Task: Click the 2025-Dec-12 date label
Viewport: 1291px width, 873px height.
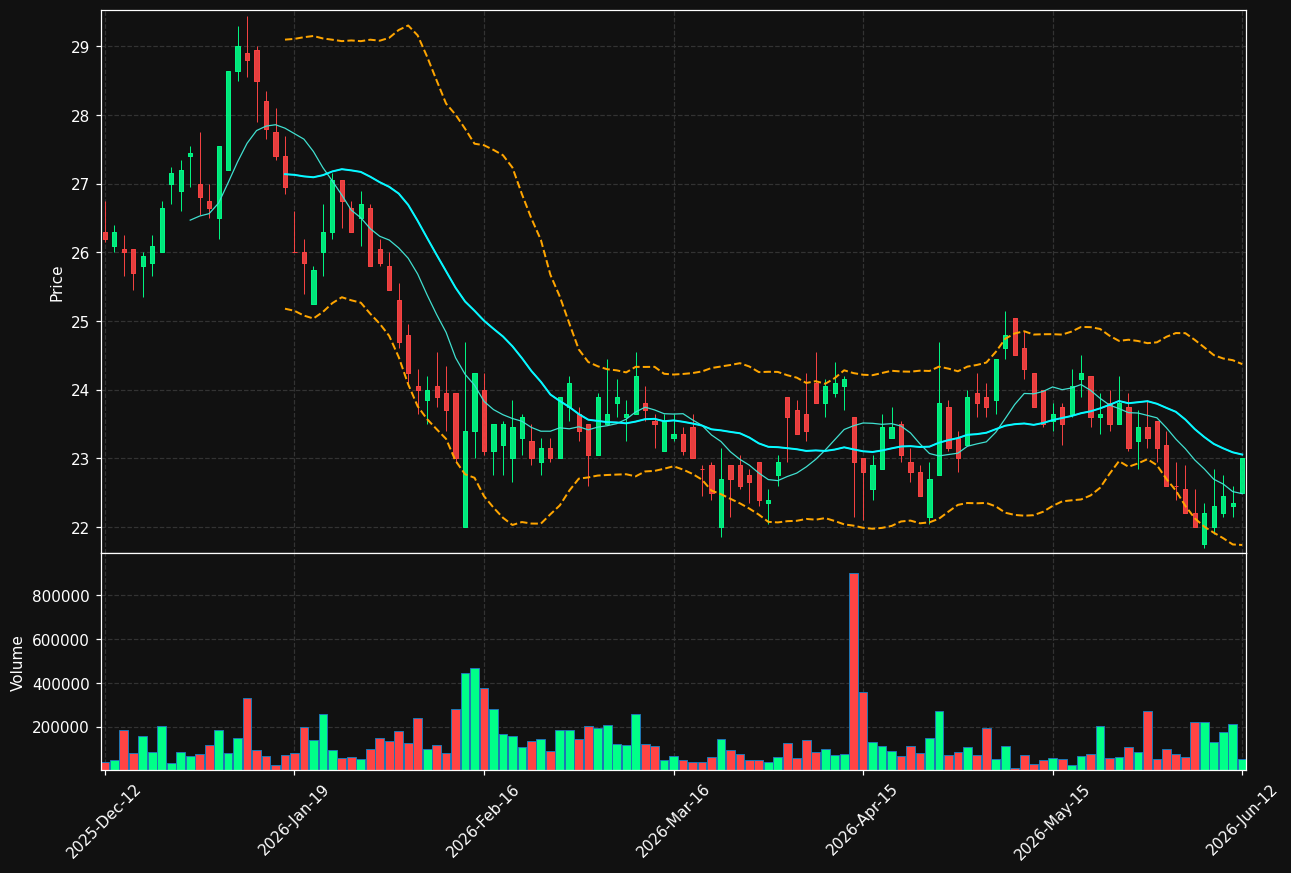Action: [x=104, y=822]
